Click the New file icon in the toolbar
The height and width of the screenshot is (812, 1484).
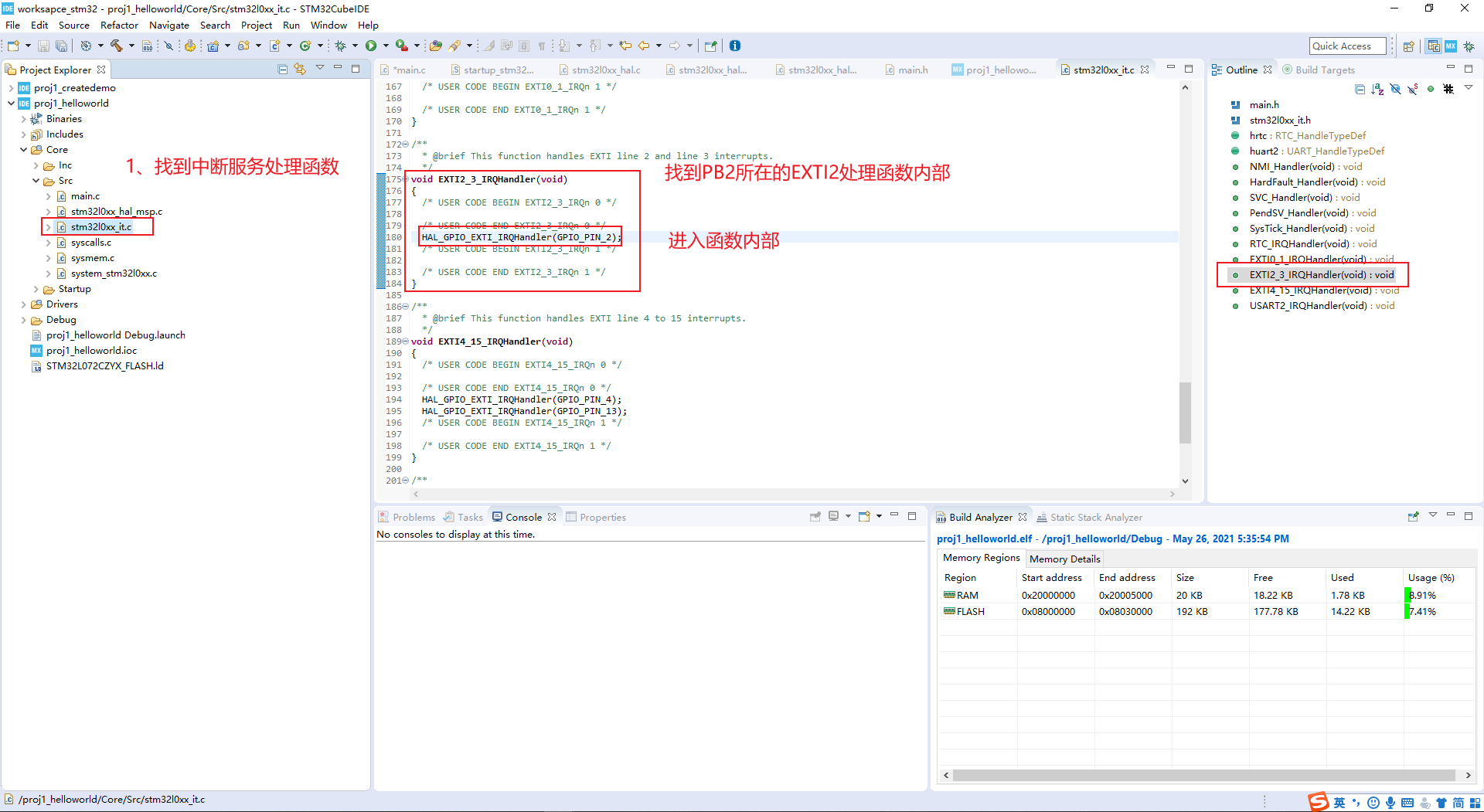[x=13, y=46]
